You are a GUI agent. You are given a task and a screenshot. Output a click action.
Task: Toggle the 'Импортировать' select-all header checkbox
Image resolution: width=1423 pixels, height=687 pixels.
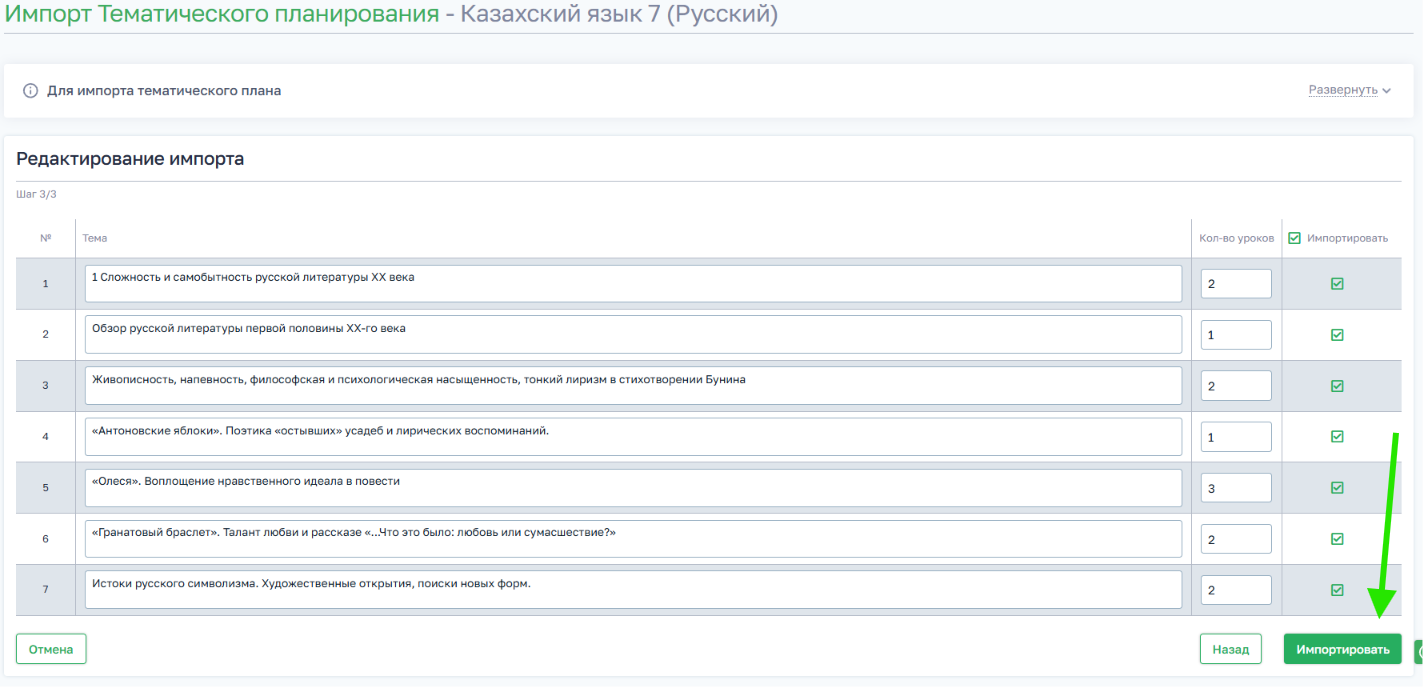[x=1294, y=238]
